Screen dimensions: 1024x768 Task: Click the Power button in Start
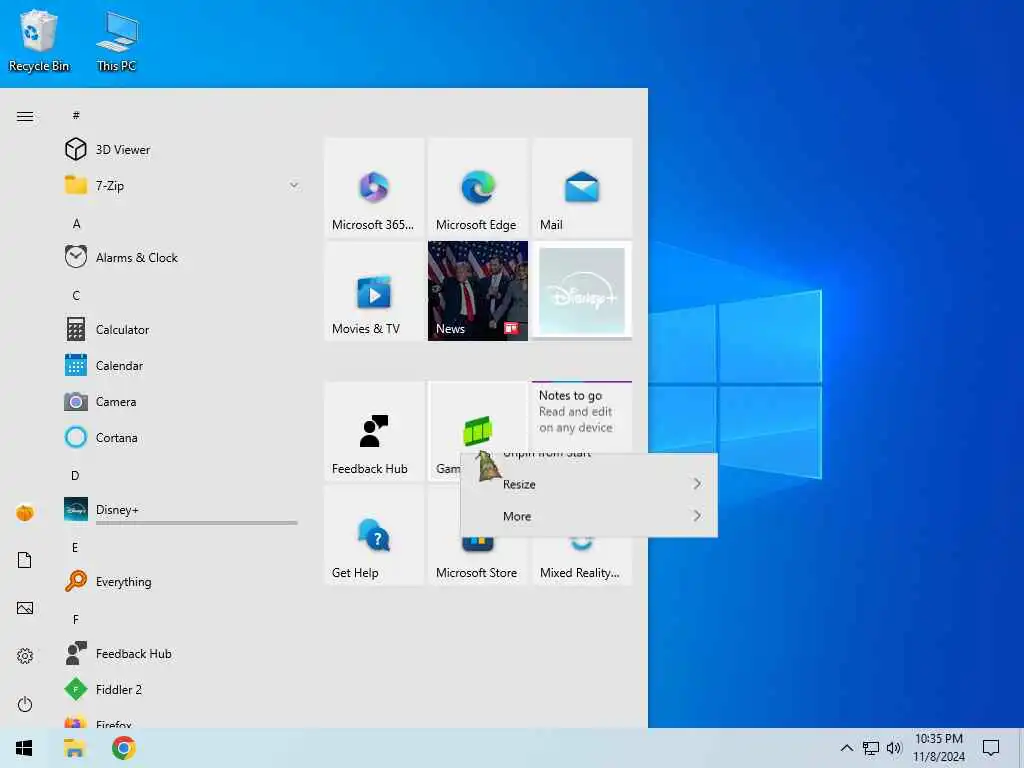tap(25, 704)
